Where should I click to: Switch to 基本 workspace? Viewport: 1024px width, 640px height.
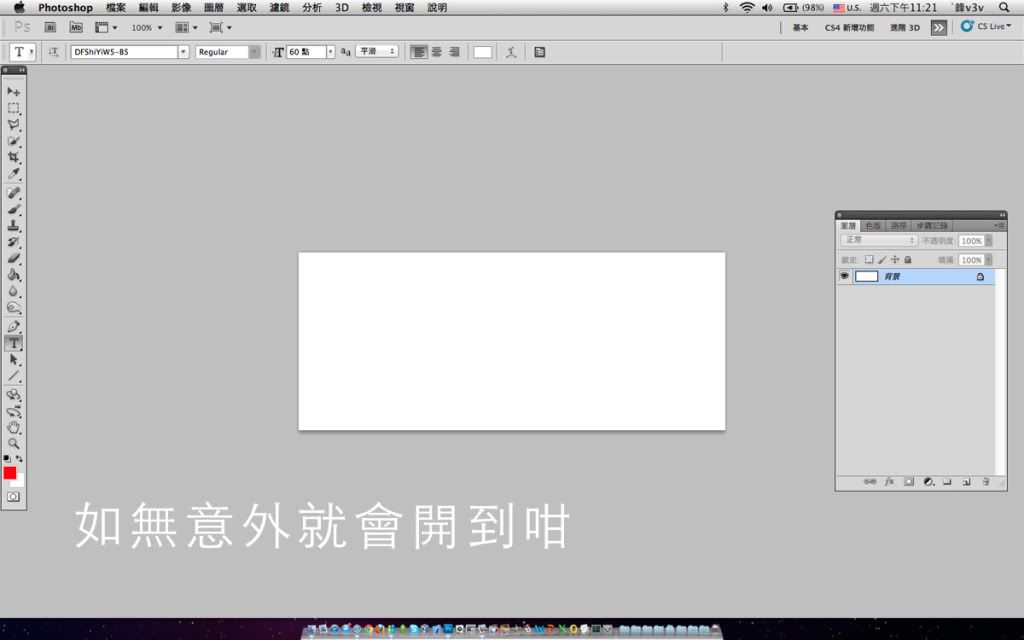pos(800,28)
